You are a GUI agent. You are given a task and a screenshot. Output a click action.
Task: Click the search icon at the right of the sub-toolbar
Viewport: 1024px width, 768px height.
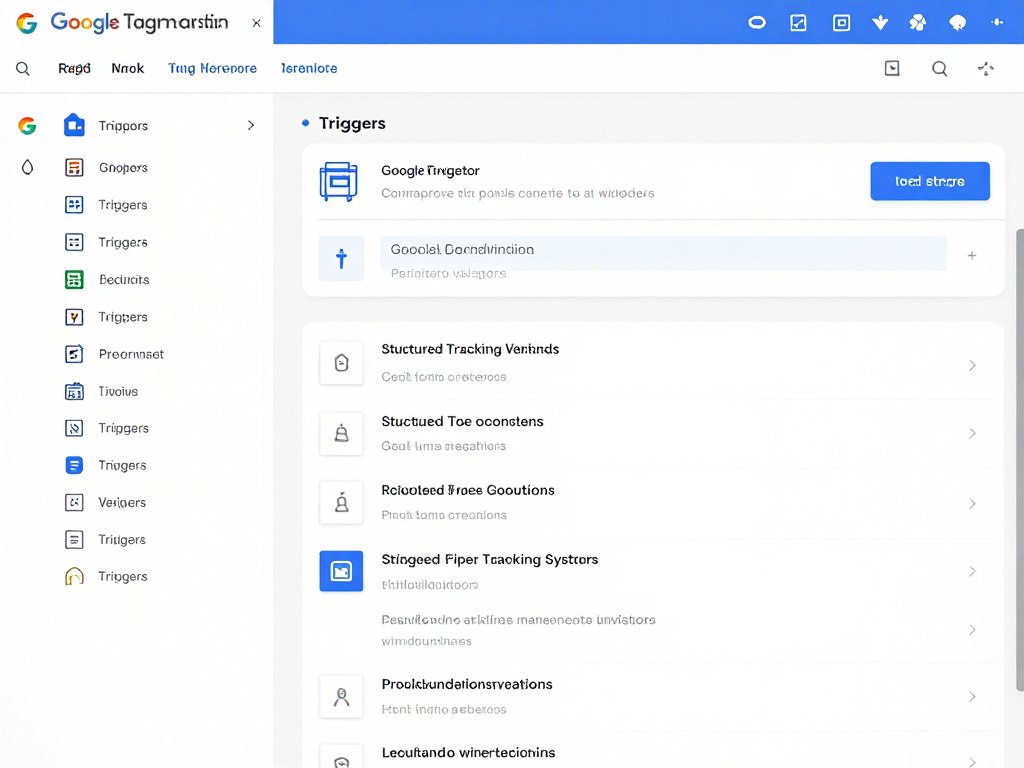point(940,69)
